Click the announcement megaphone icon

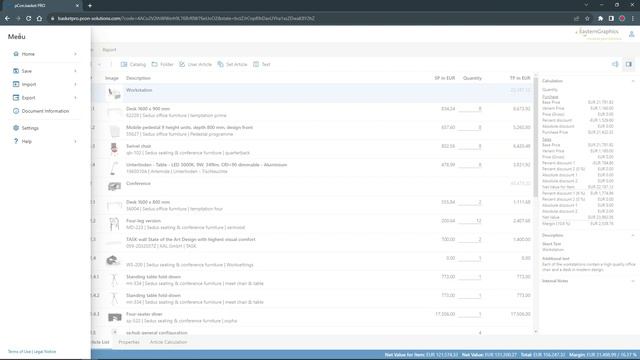click(x=615, y=64)
